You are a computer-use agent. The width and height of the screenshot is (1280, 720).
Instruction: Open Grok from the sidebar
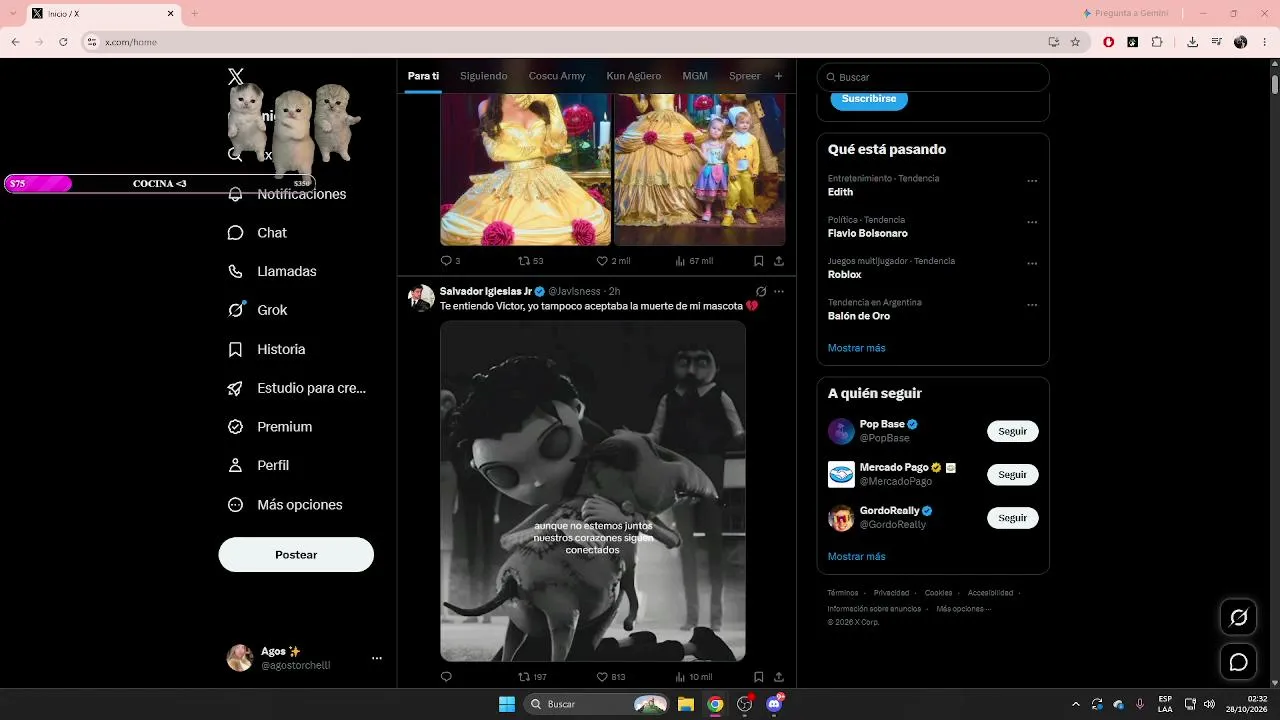tap(258, 310)
